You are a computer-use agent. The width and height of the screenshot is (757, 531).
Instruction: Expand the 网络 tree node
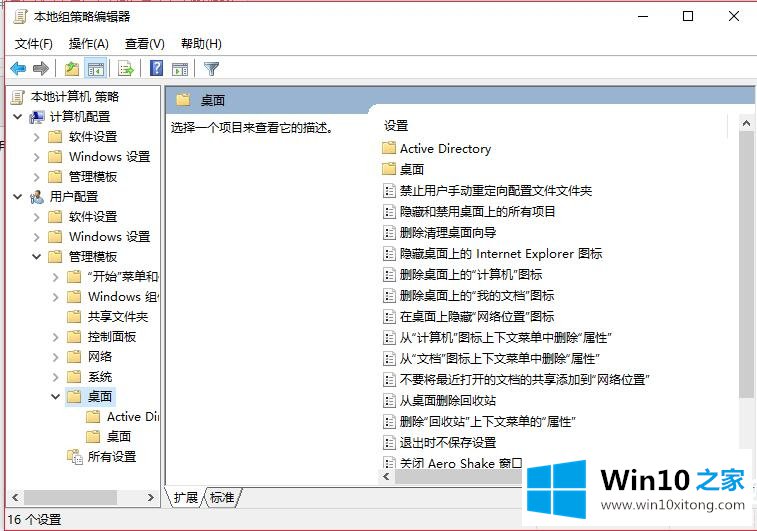click(56, 357)
